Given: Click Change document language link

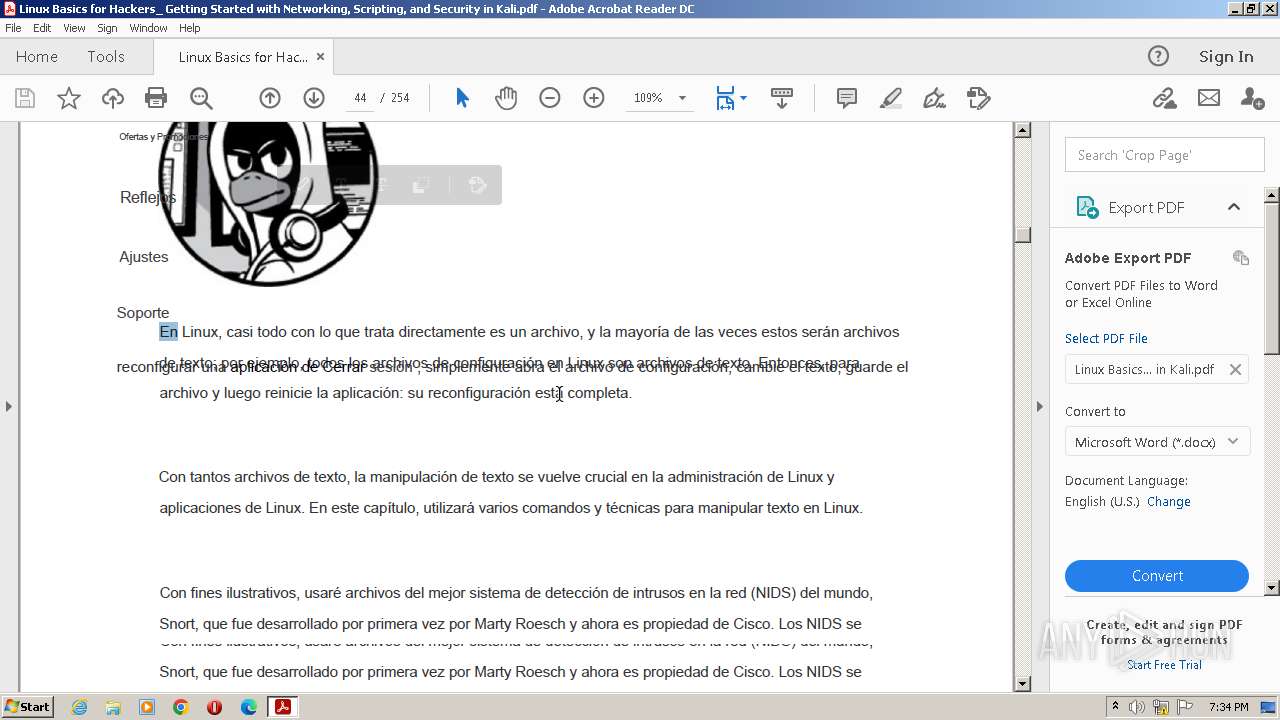Looking at the screenshot, I should tap(1168, 502).
